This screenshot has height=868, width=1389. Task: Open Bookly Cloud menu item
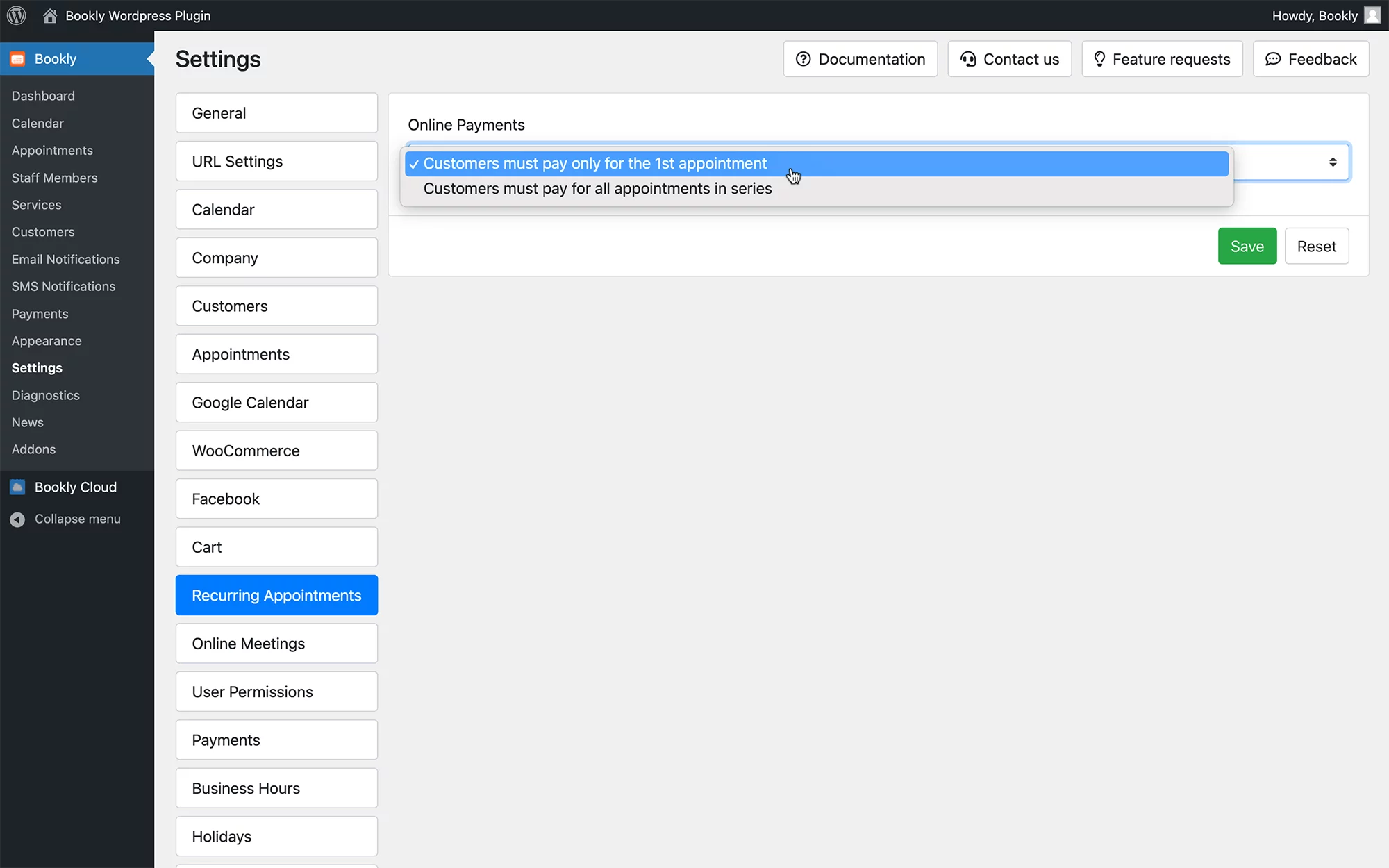click(x=76, y=487)
